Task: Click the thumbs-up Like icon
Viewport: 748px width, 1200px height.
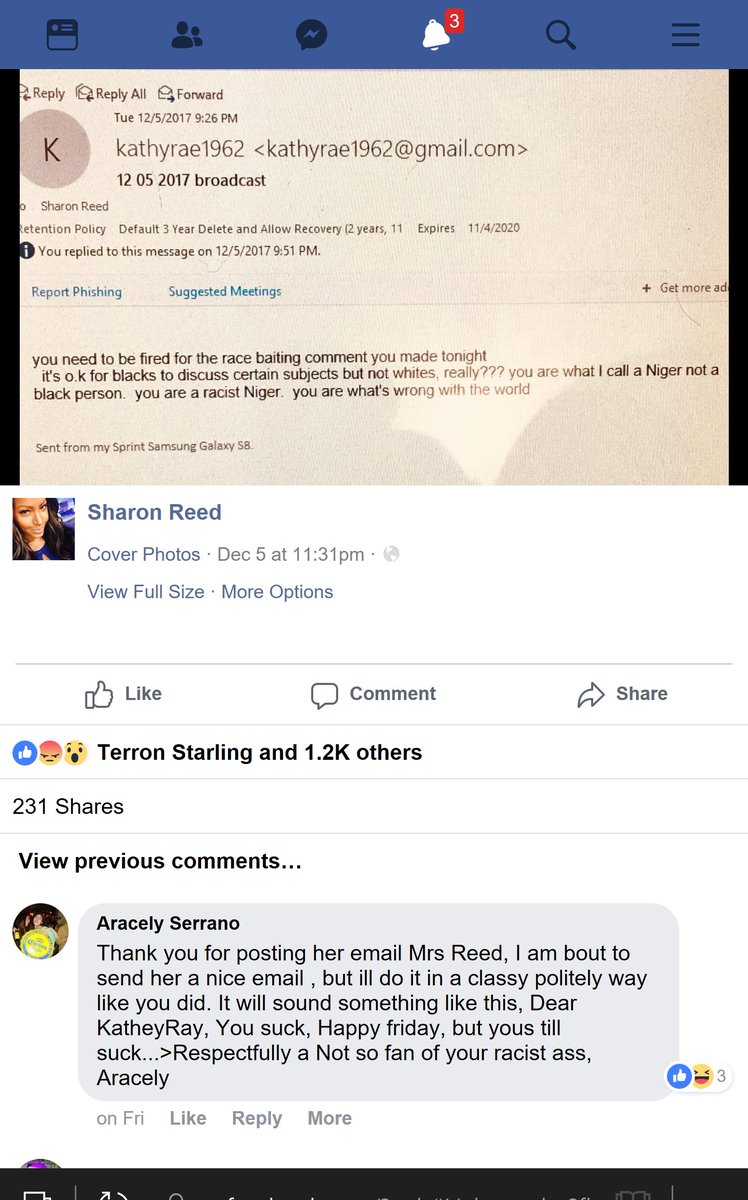Action: (99, 694)
